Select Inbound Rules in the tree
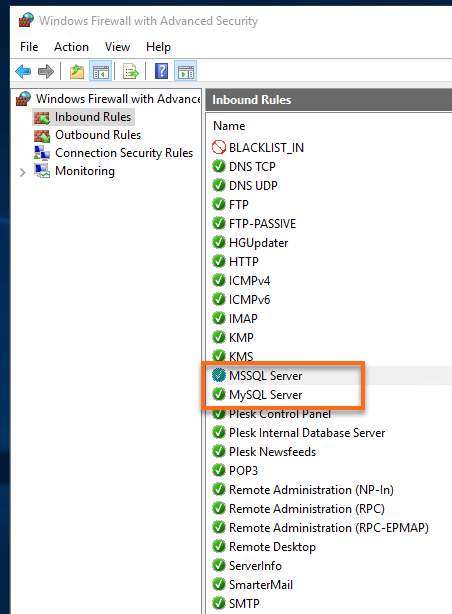452x614 pixels. (x=93, y=117)
